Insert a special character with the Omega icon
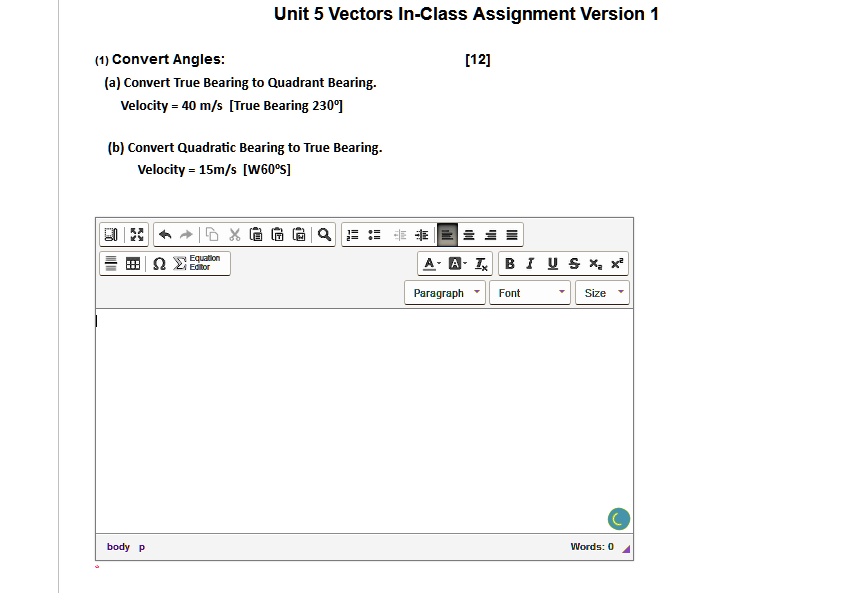The width and height of the screenshot is (862, 608). [x=157, y=263]
